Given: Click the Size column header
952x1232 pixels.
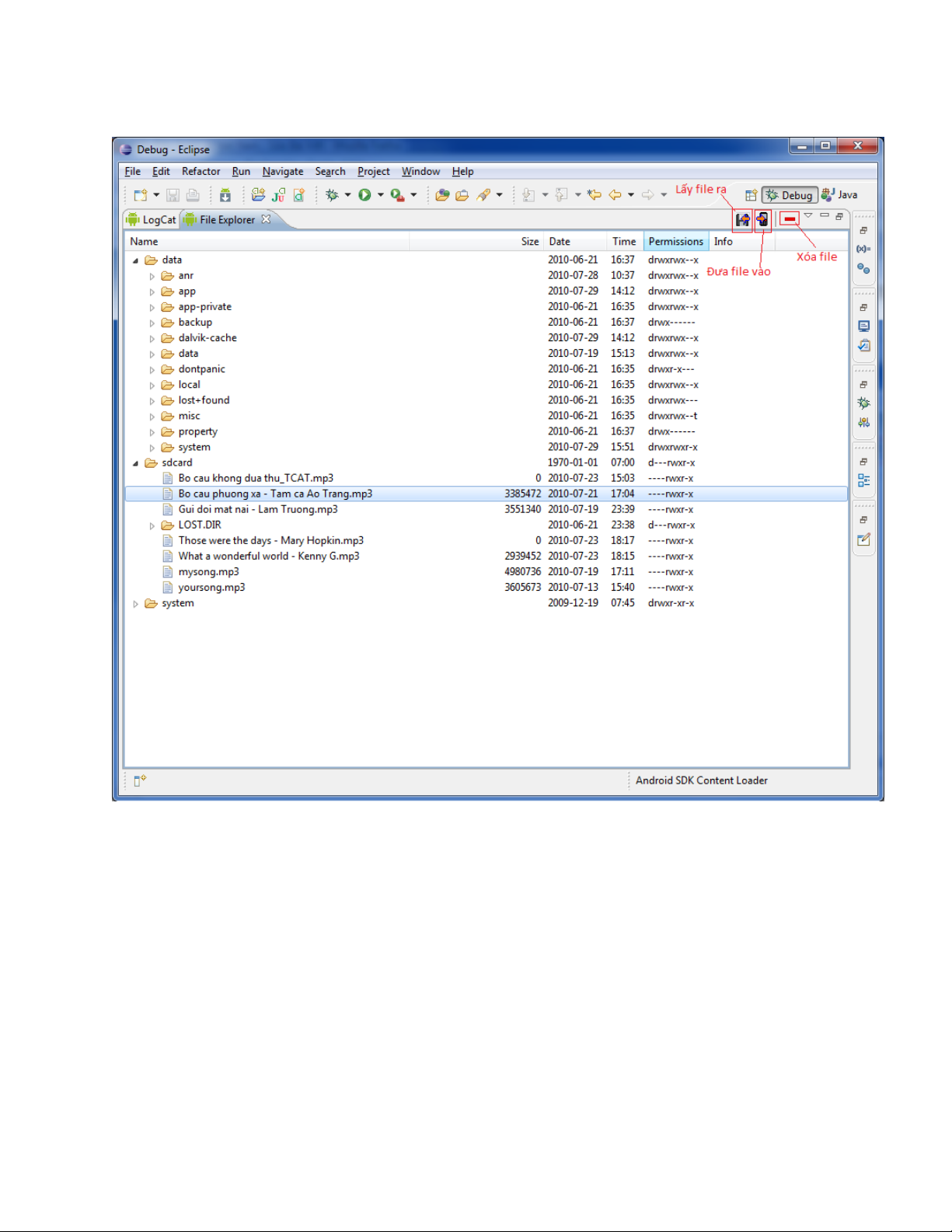Looking at the screenshot, I should pyautogui.click(x=529, y=242).
